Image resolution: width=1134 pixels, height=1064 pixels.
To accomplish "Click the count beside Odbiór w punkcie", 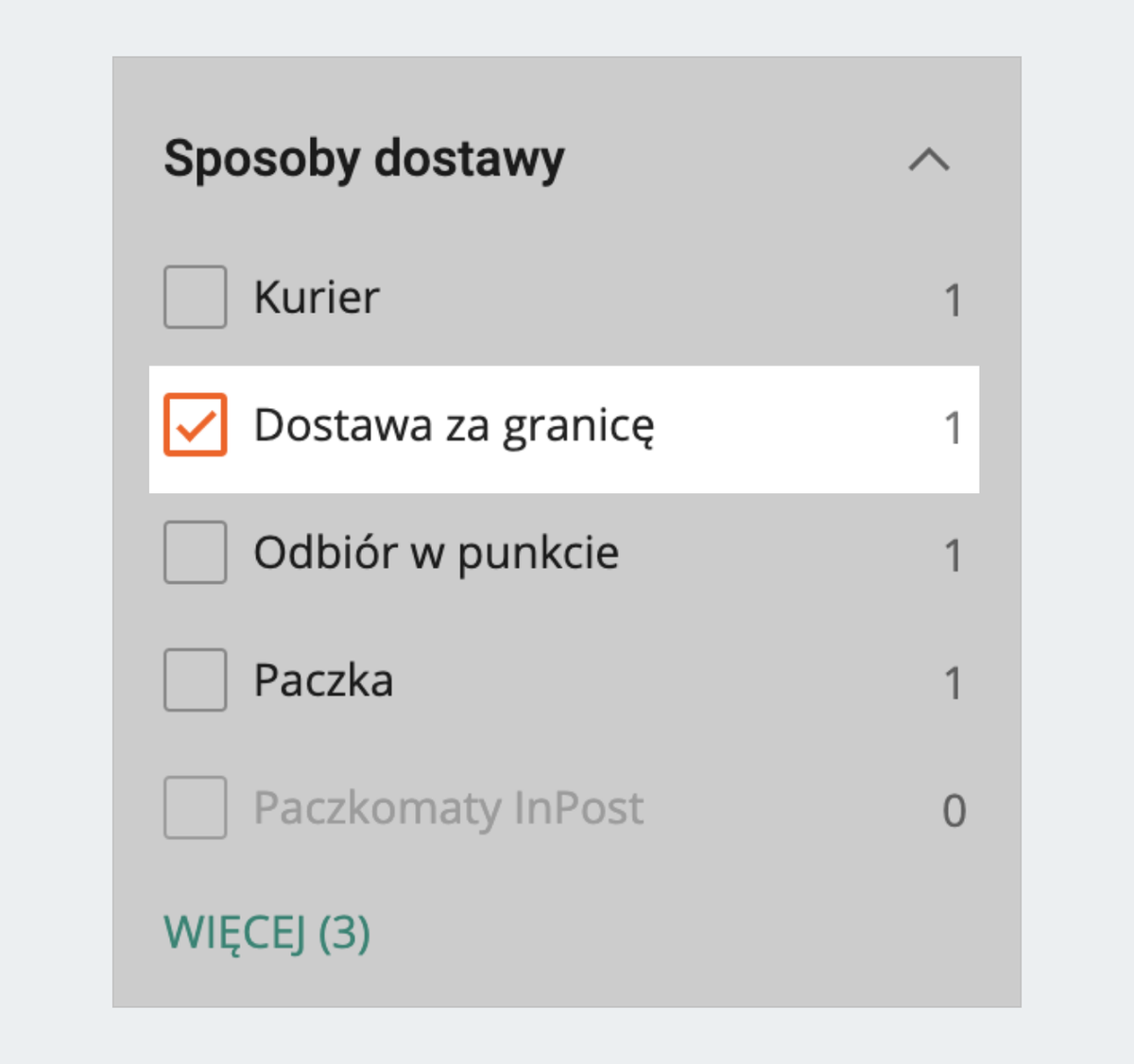I will (953, 556).
